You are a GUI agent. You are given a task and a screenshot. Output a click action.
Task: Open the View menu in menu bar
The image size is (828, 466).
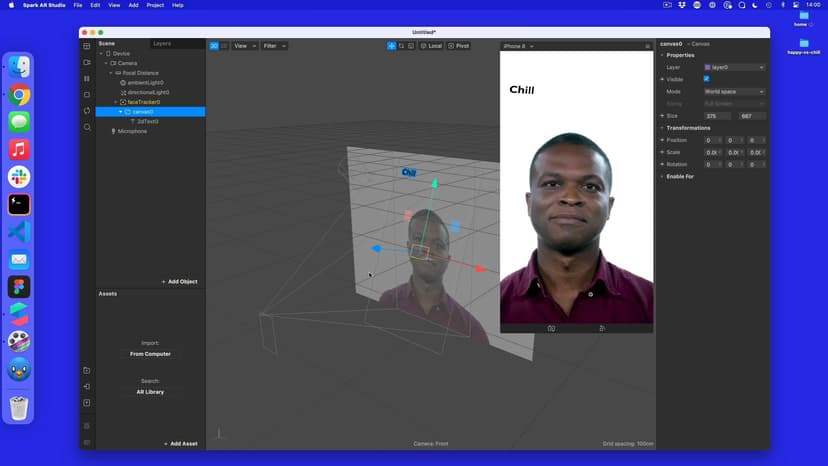pos(114,5)
